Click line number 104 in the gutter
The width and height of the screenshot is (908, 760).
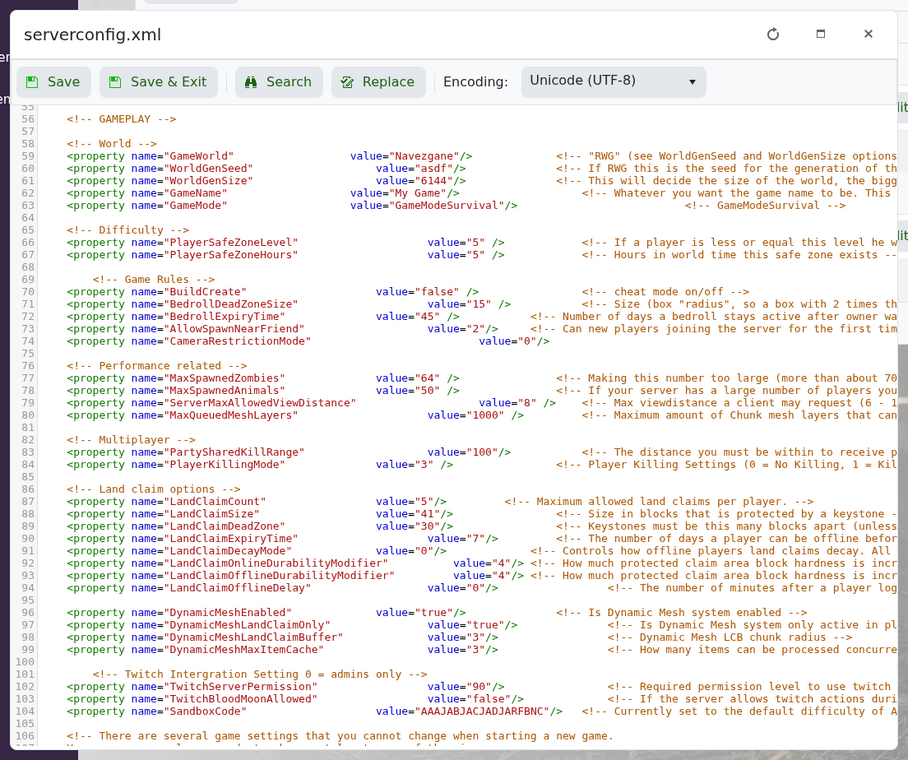(25, 711)
